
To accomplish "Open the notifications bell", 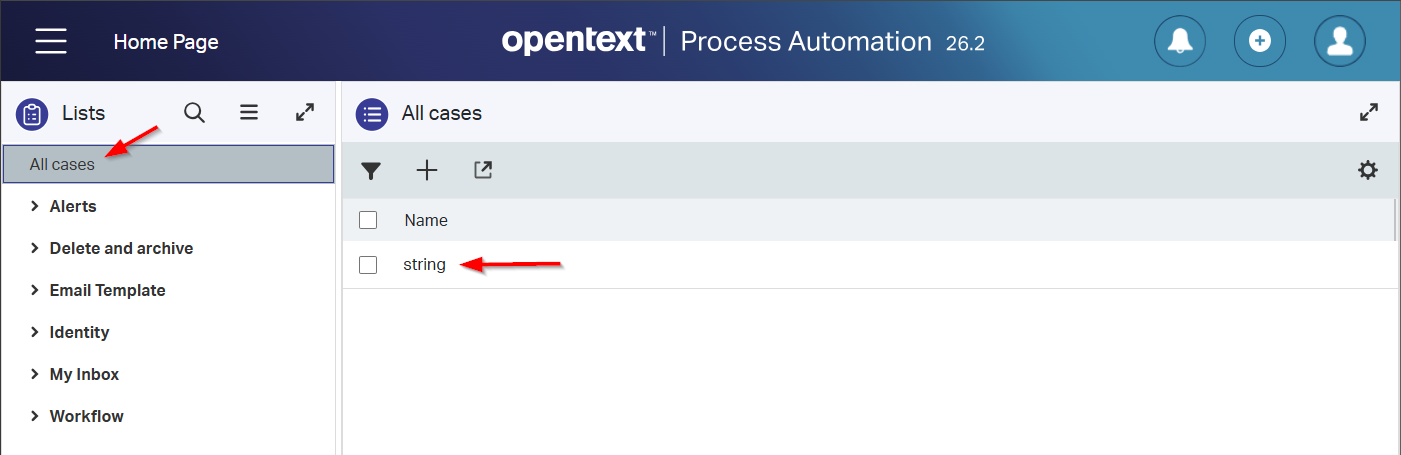I will [1180, 41].
